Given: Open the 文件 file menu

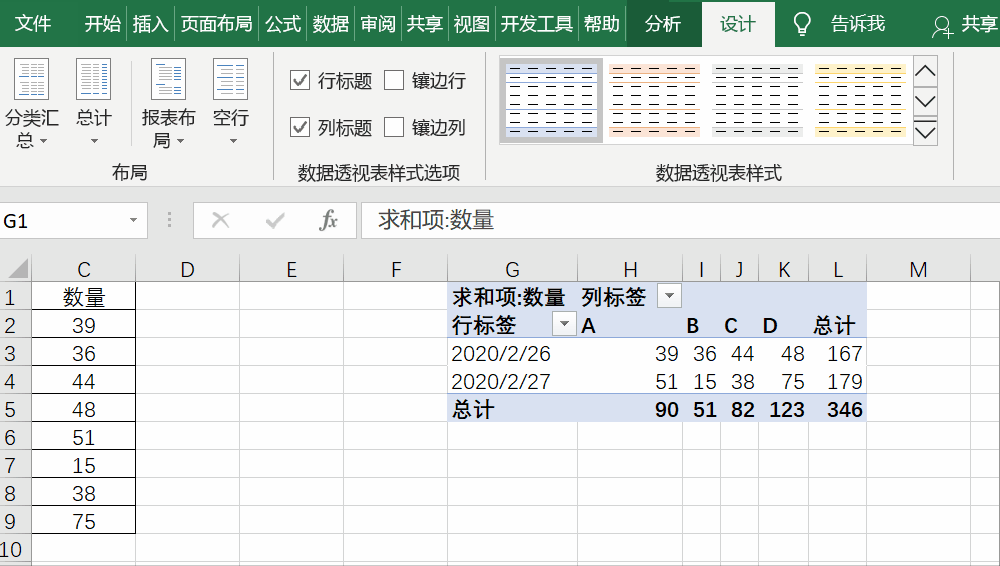Looking at the screenshot, I should point(33,24).
